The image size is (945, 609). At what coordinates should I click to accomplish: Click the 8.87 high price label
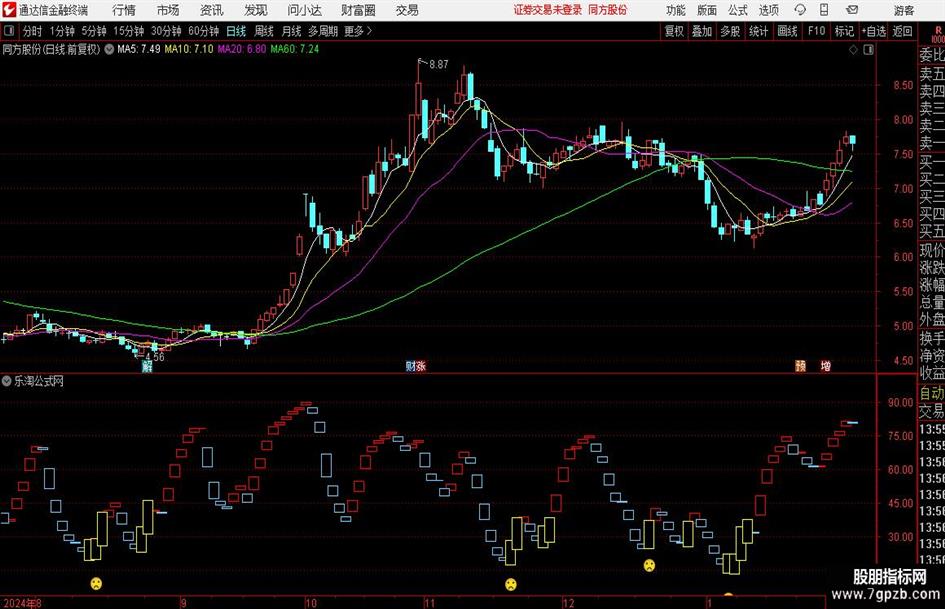coord(439,65)
